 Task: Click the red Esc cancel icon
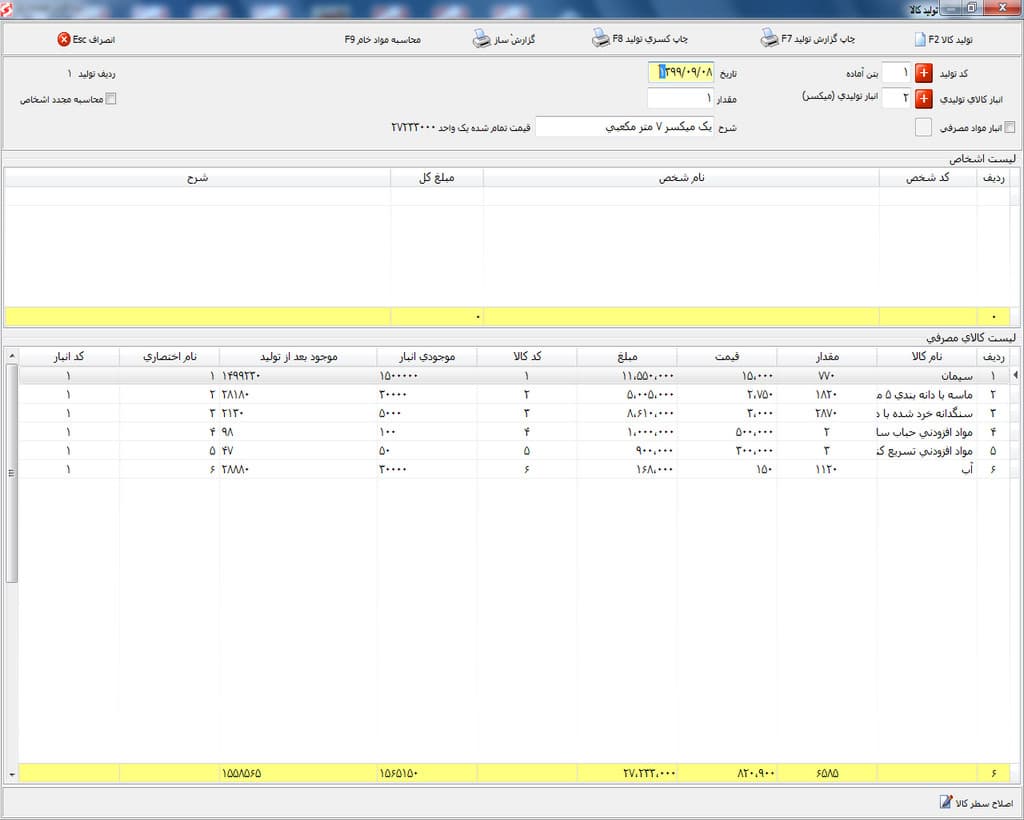(63, 39)
